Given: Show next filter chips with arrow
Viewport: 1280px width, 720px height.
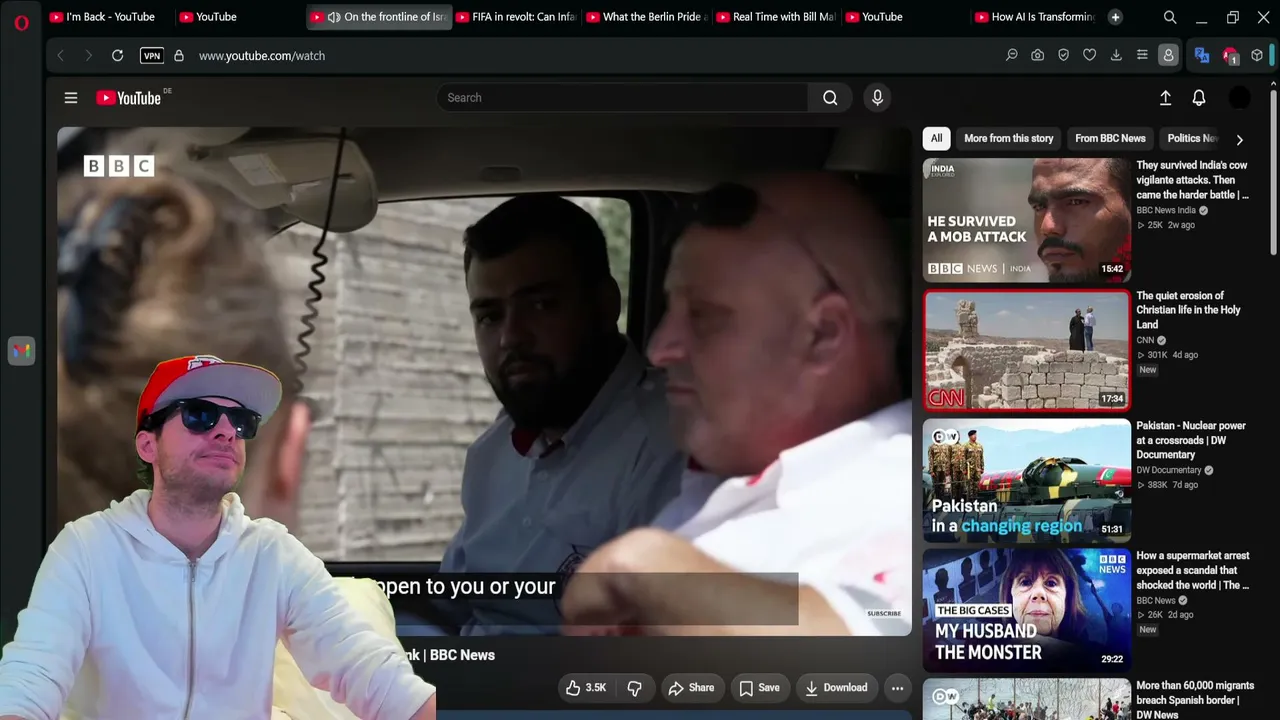Looking at the screenshot, I should (1240, 140).
